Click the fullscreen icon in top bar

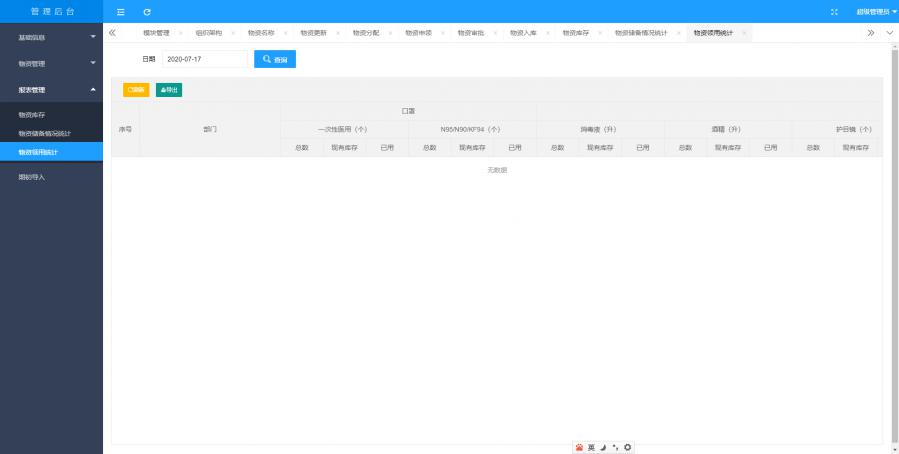tap(835, 11)
